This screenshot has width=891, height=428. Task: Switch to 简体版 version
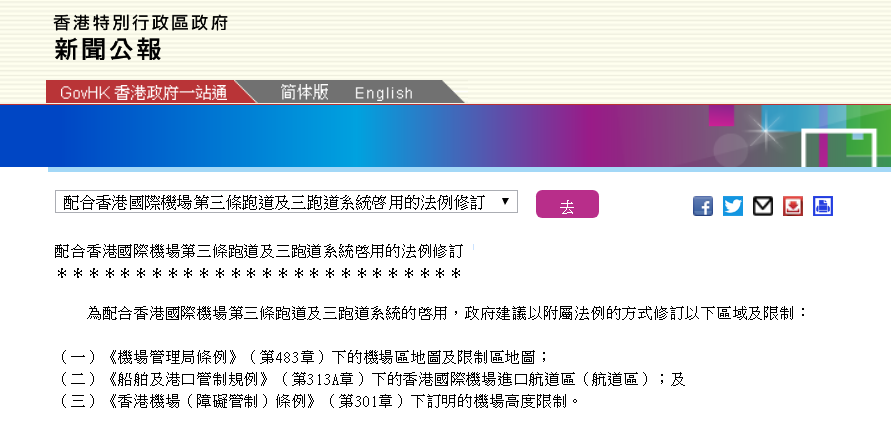(x=305, y=92)
